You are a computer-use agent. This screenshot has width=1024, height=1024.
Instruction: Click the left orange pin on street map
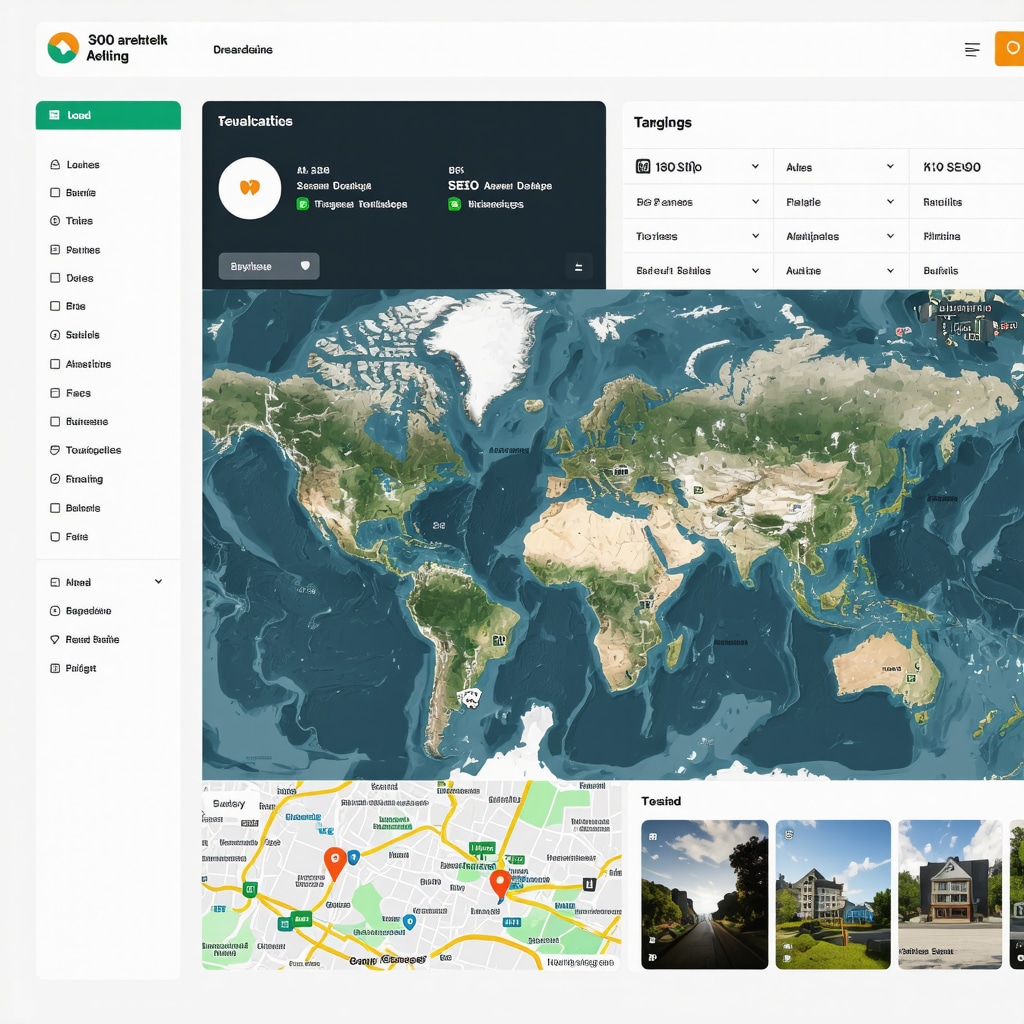coord(335,863)
